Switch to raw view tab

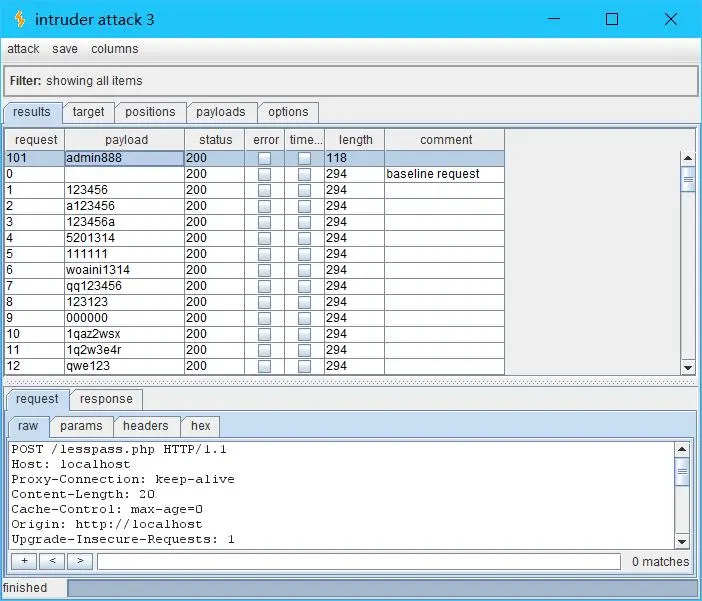[x=28, y=426]
